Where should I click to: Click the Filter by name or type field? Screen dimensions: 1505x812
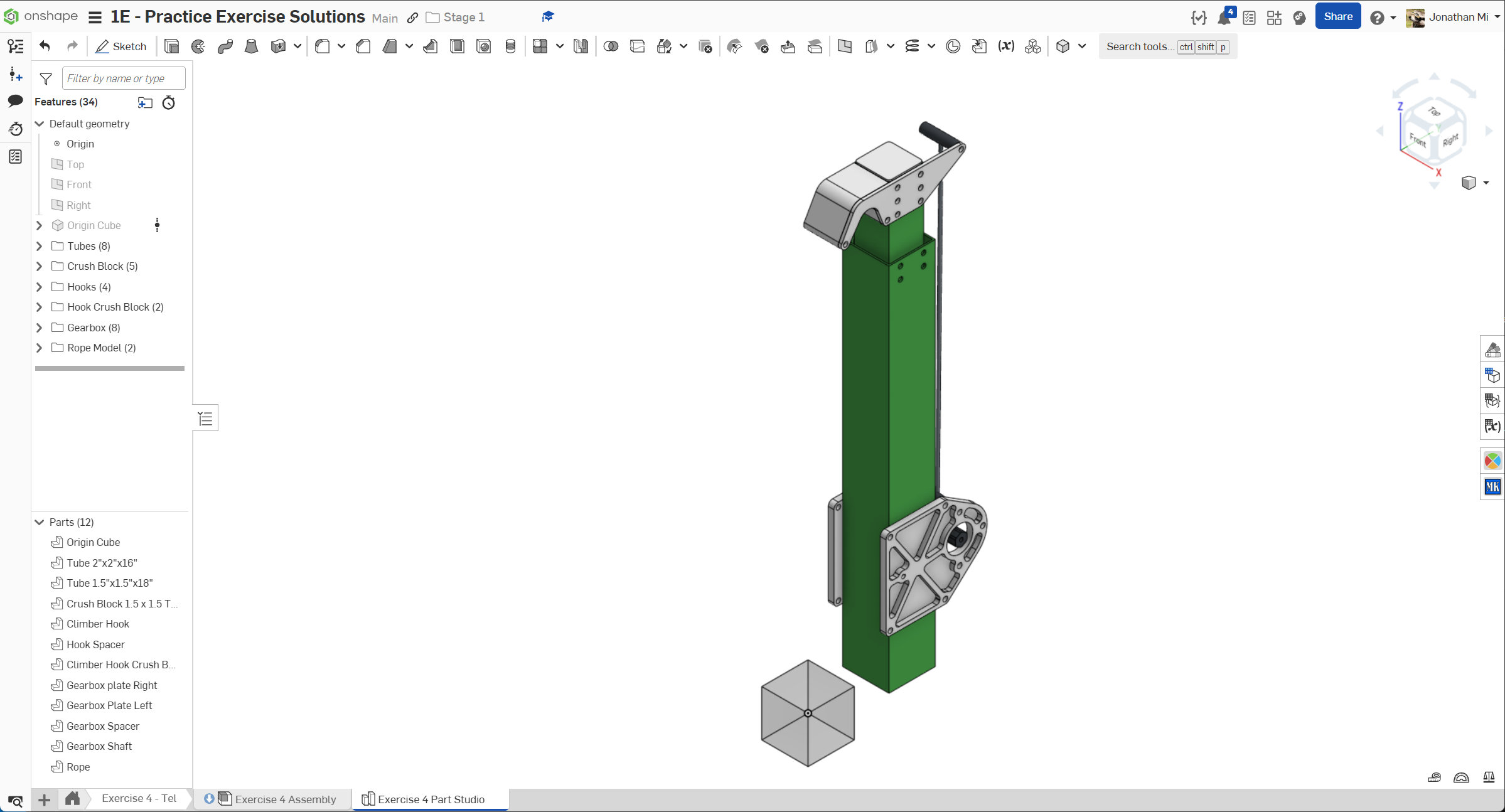point(124,78)
